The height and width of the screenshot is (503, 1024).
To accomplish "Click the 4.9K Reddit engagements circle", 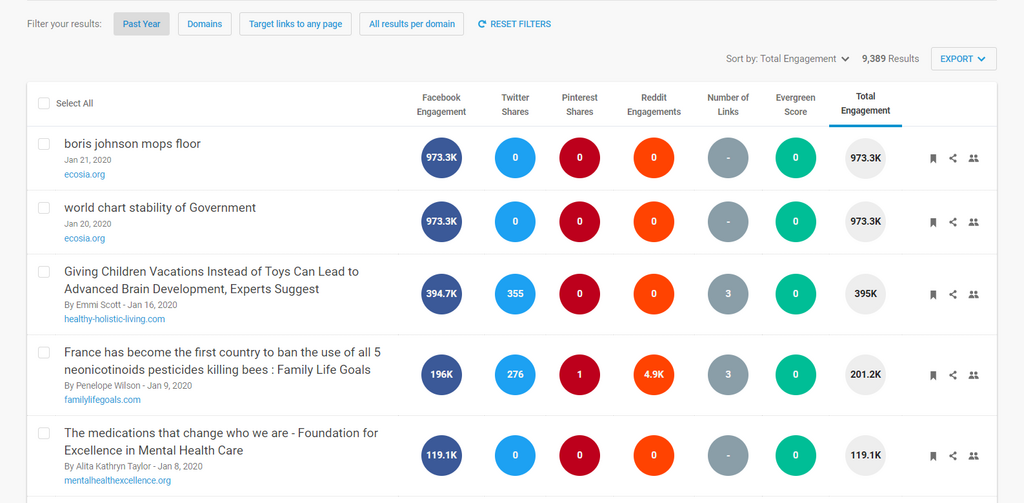I will (654, 375).
